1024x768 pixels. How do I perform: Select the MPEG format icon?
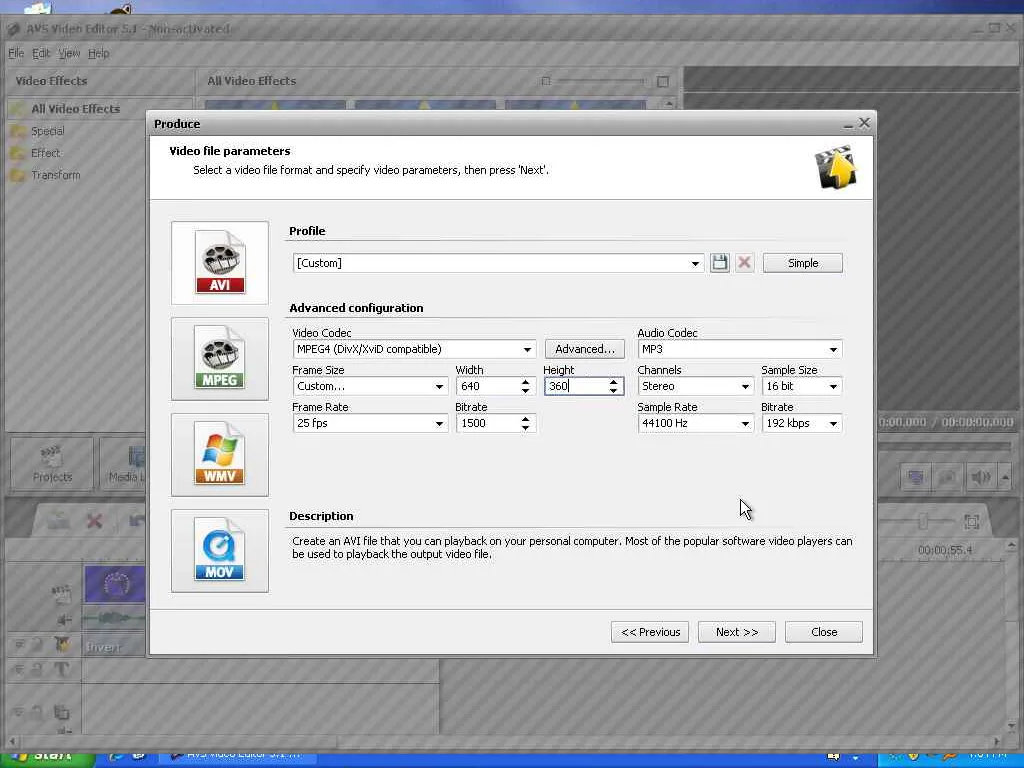coord(219,359)
